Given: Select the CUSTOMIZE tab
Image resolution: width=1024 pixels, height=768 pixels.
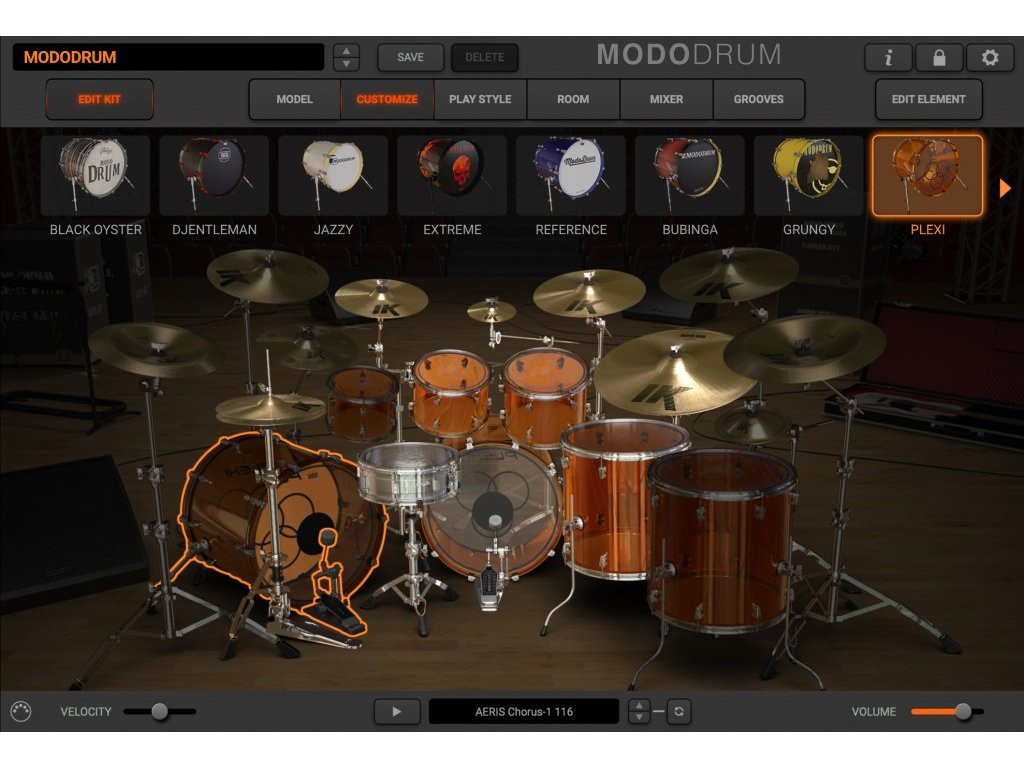Looking at the screenshot, I should pyautogui.click(x=386, y=99).
